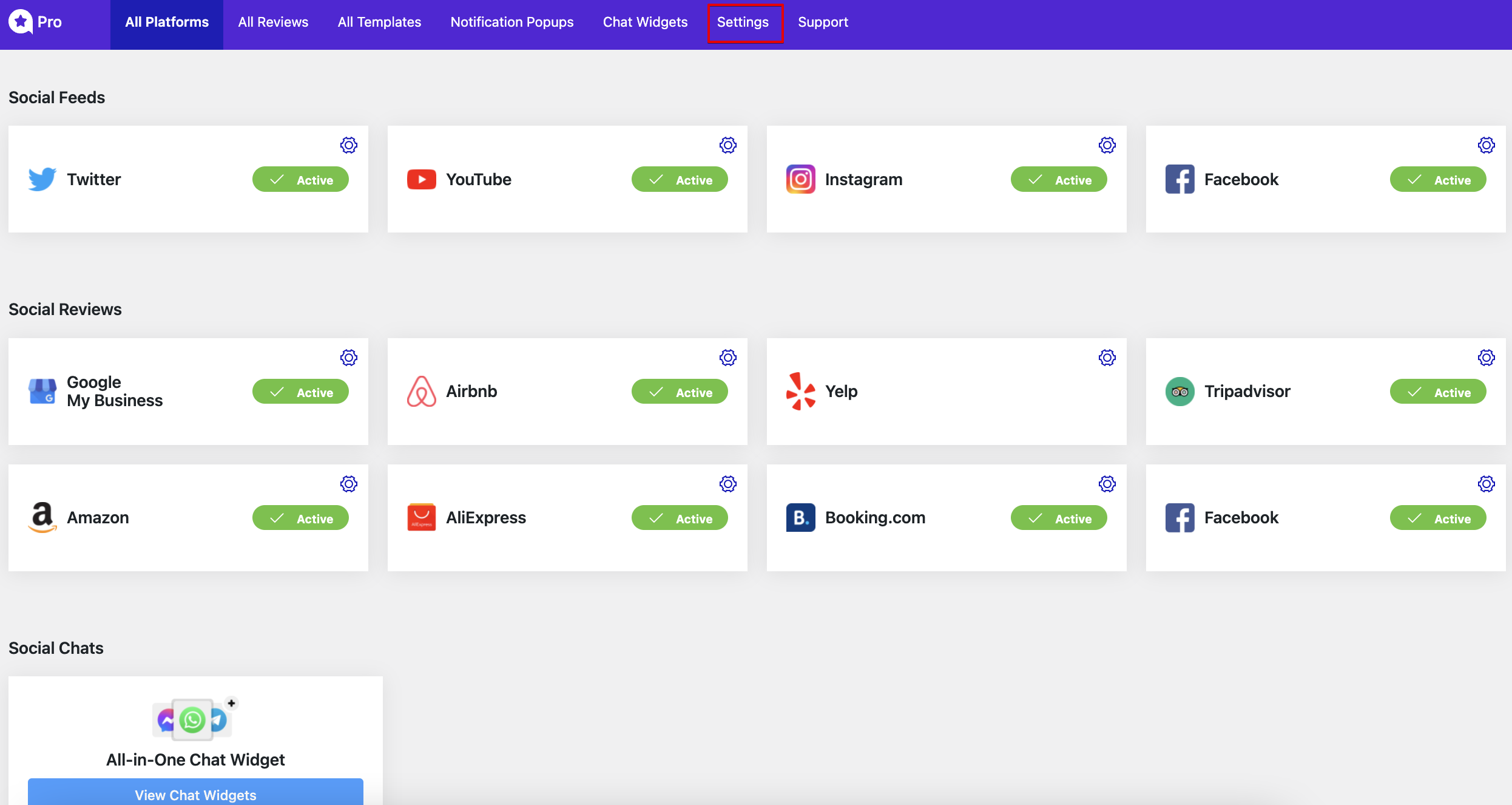Click the Amazon logo icon
The height and width of the screenshot is (805, 1512).
[42, 518]
